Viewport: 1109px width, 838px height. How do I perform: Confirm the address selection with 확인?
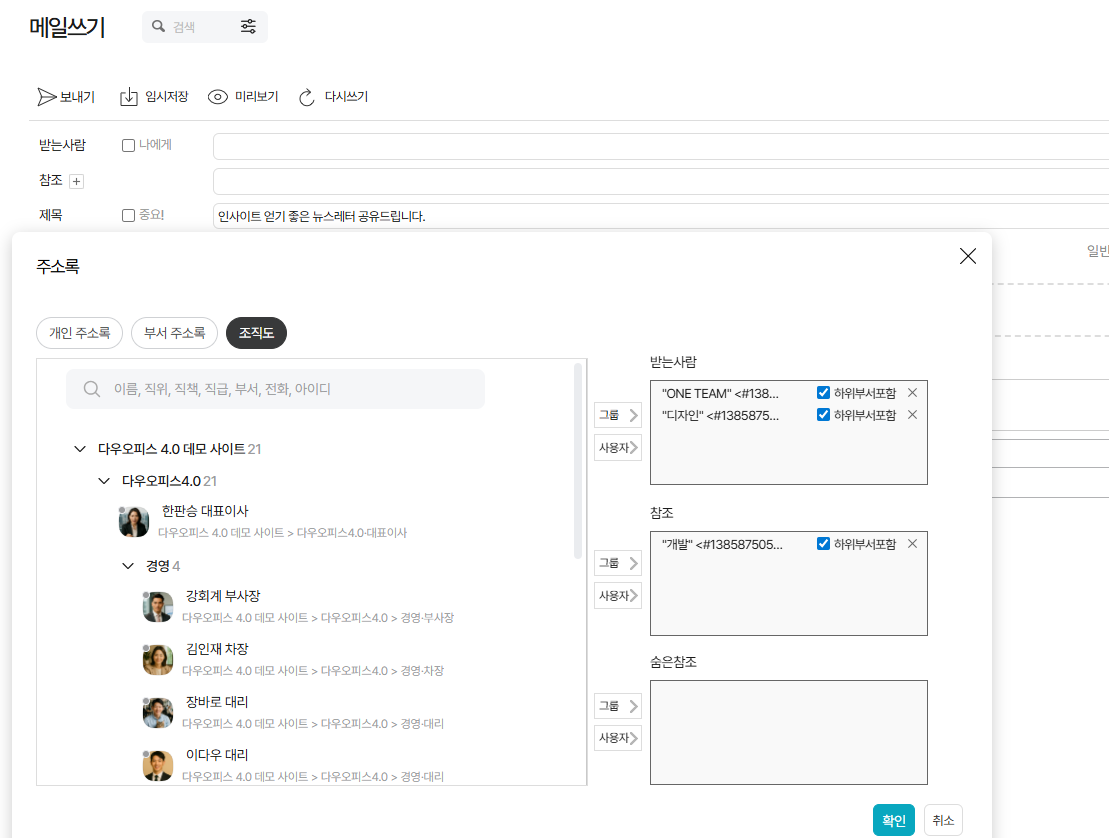pos(893,819)
